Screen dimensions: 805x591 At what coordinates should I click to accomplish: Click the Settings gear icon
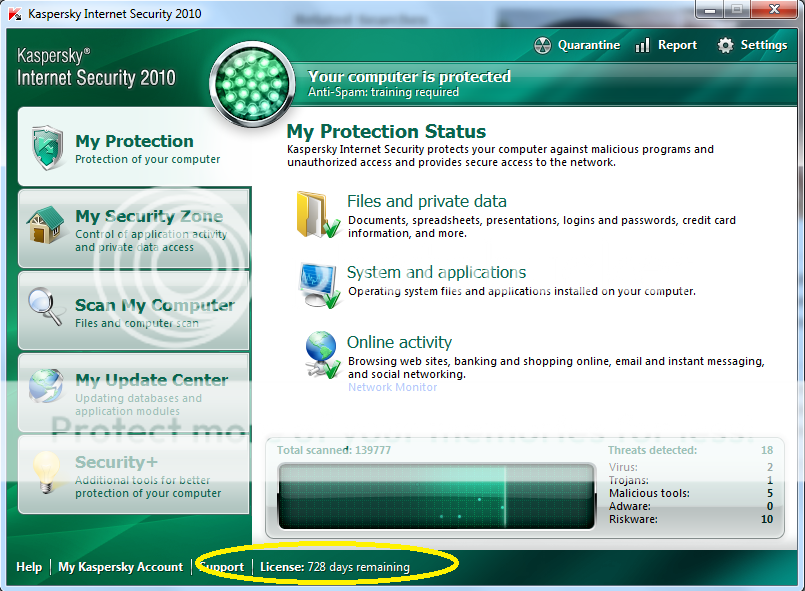[725, 46]
